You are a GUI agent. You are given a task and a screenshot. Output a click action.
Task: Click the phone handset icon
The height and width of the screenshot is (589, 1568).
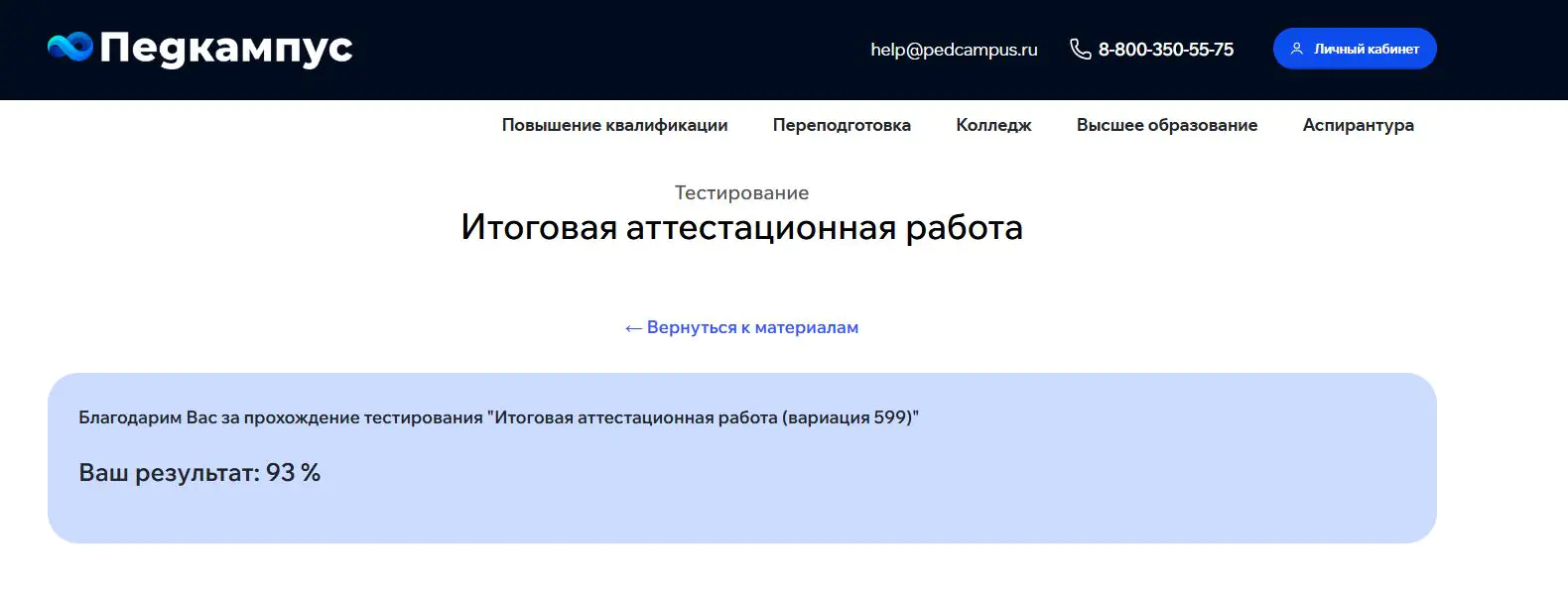(1080, 49)
